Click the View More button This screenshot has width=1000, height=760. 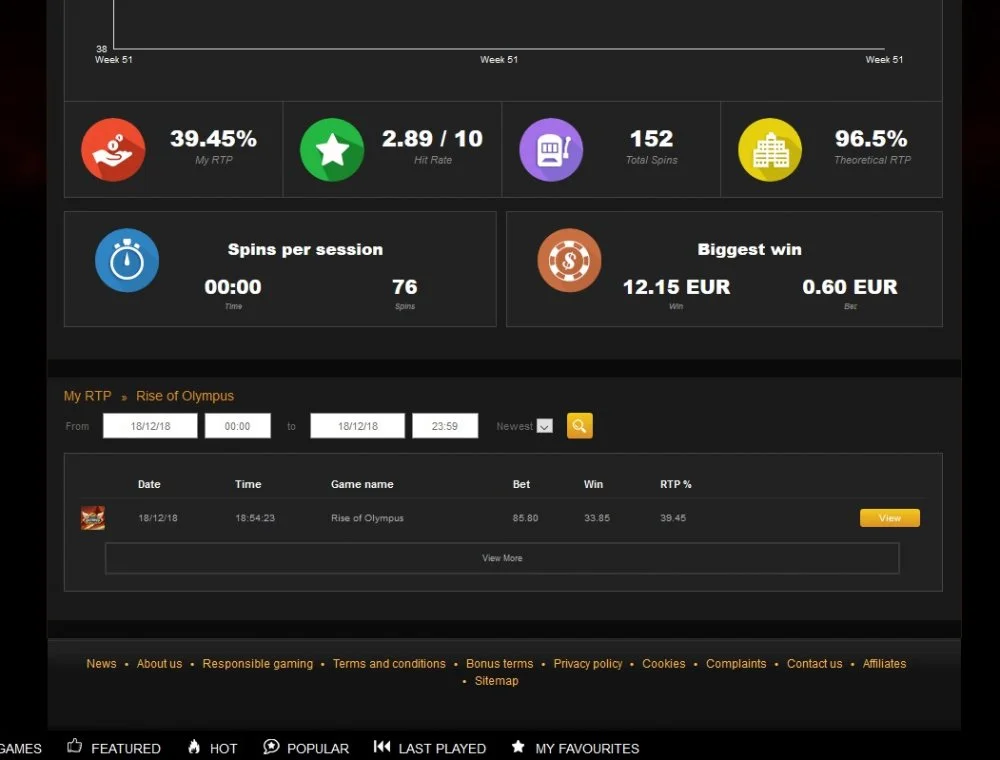click(x=502, y=558)
